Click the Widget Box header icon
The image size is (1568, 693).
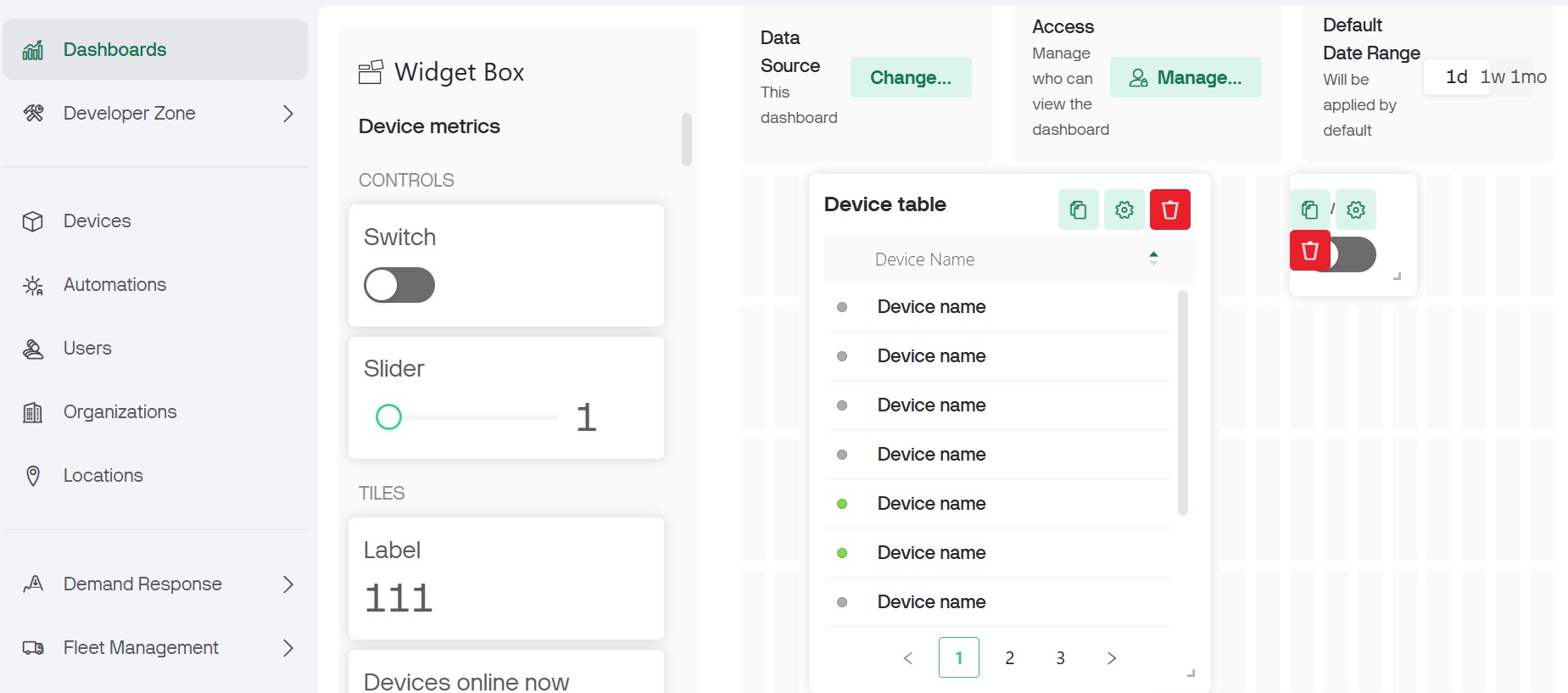pyautogui.click(x=371, y=72)
